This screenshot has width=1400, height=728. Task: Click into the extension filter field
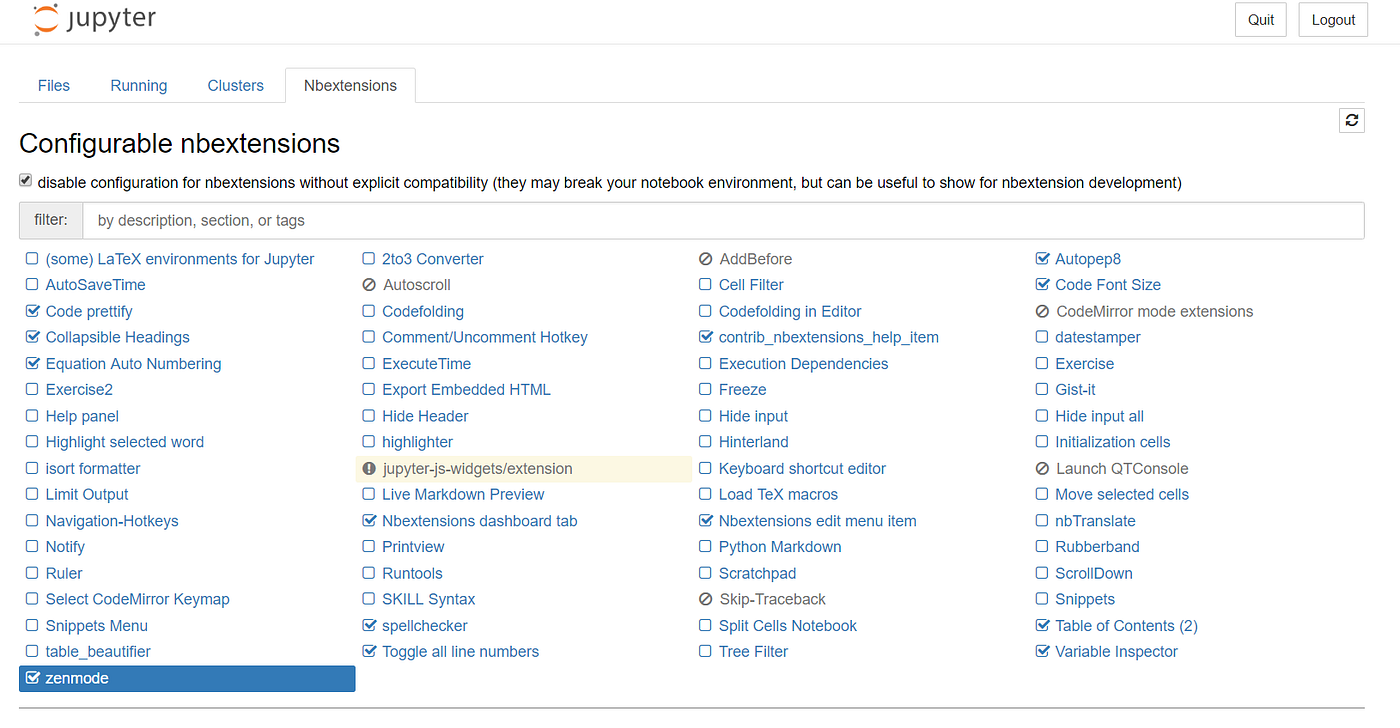722,220
